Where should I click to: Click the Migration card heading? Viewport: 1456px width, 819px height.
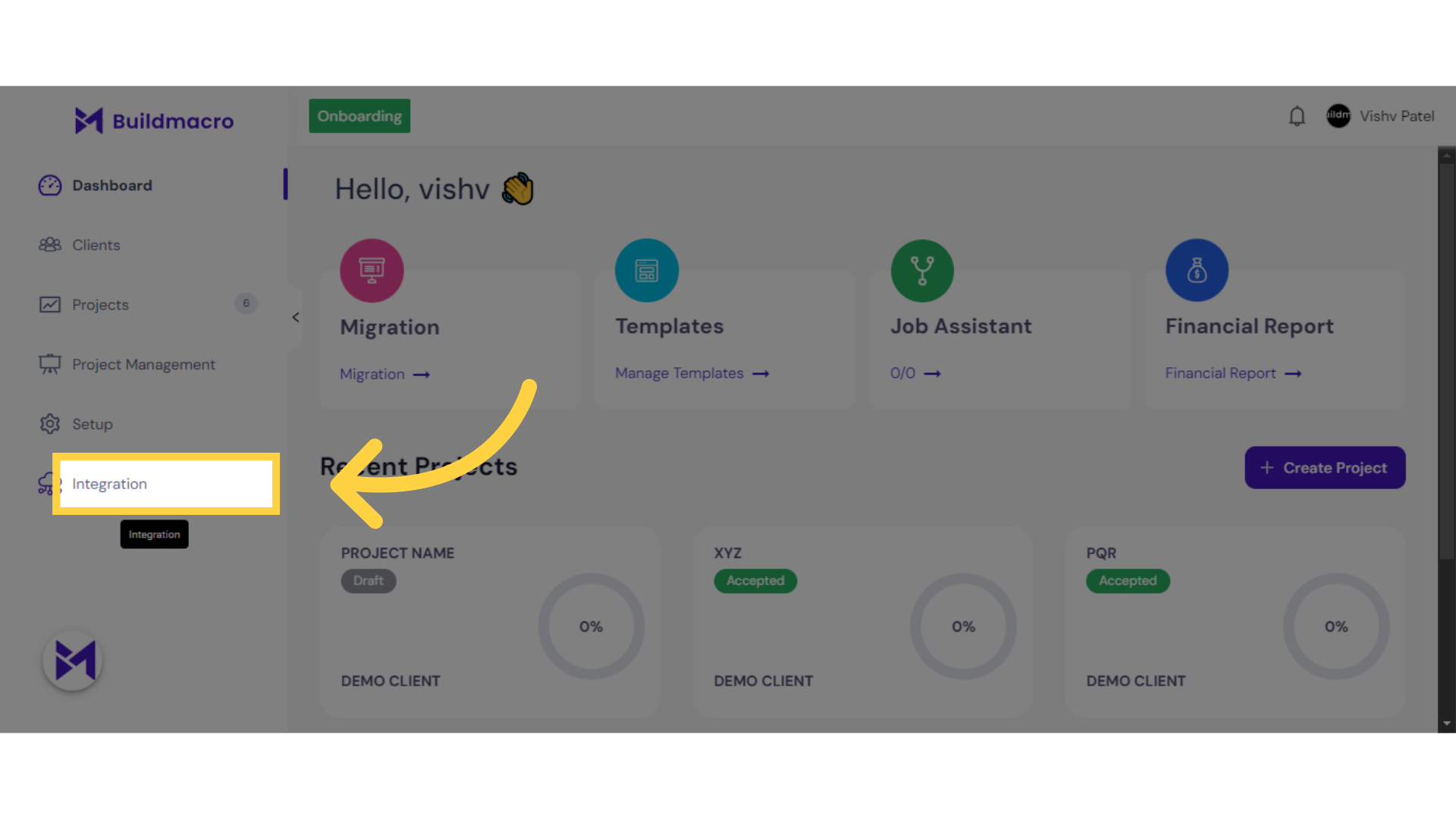[390, 328]
